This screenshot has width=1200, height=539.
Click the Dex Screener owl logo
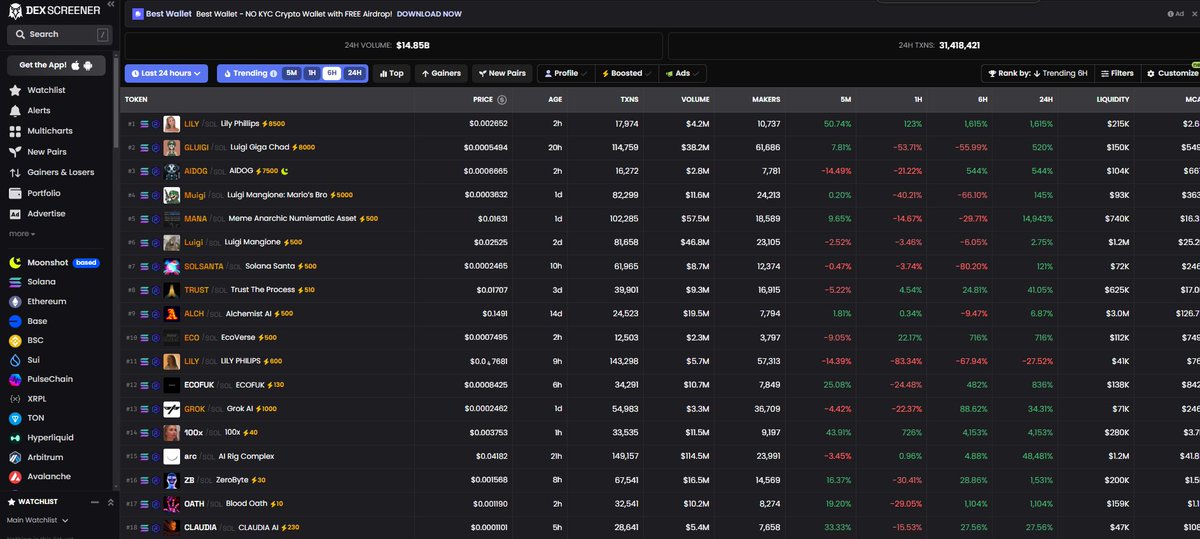point(16,10)
